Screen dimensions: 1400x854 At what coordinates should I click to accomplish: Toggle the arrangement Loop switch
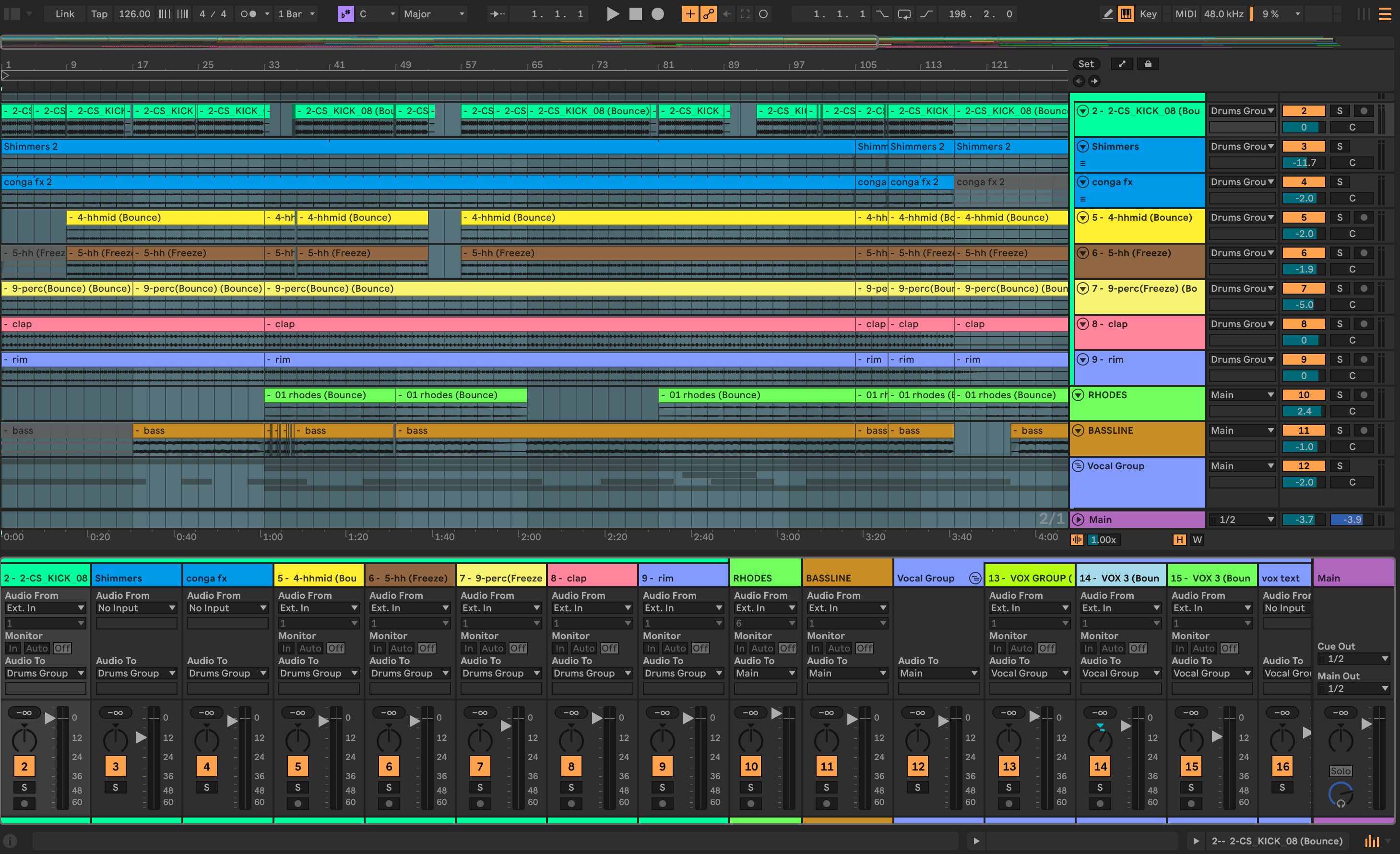(x=904, y=14)
